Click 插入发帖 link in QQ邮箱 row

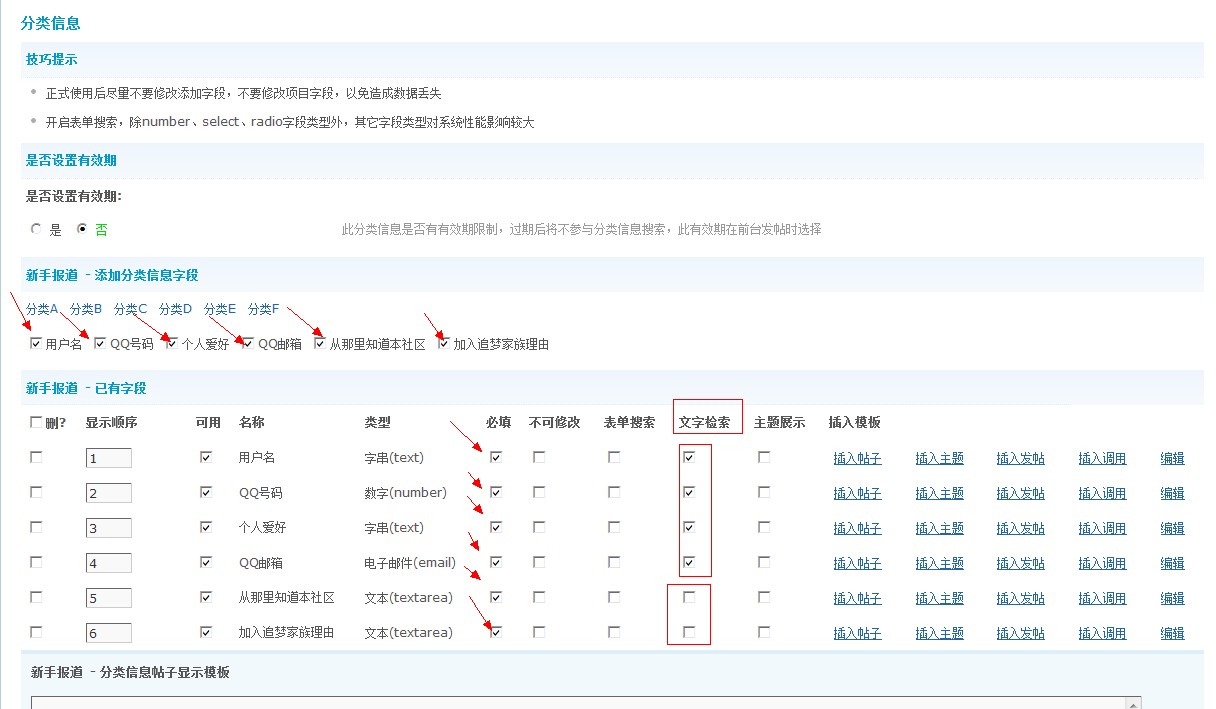(x=1020, y=564)
